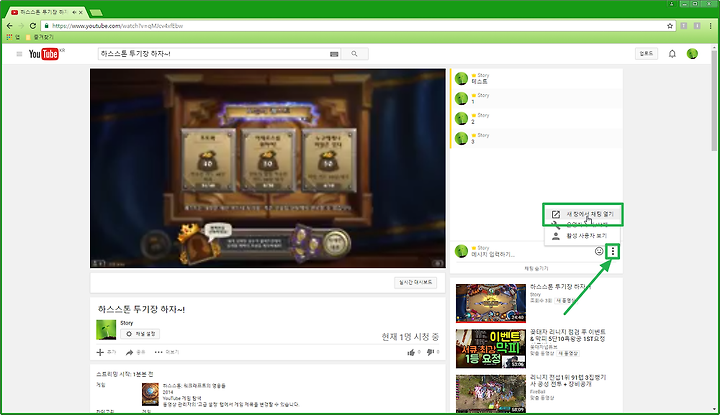The height and width of the screenshot is (415, 720).
Task: Open the suggested video thumbnail with 이벤트 text
Action: 491,348
